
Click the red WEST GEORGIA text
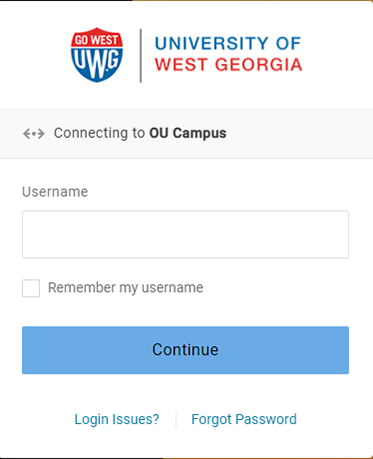228,64
